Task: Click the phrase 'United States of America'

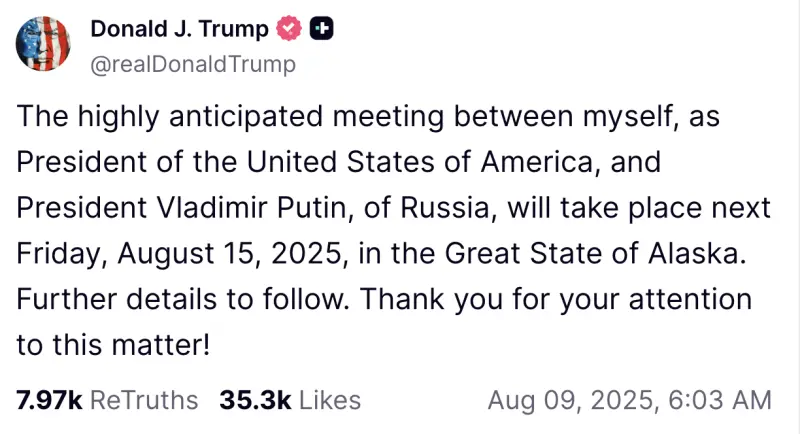Action: 421,162
